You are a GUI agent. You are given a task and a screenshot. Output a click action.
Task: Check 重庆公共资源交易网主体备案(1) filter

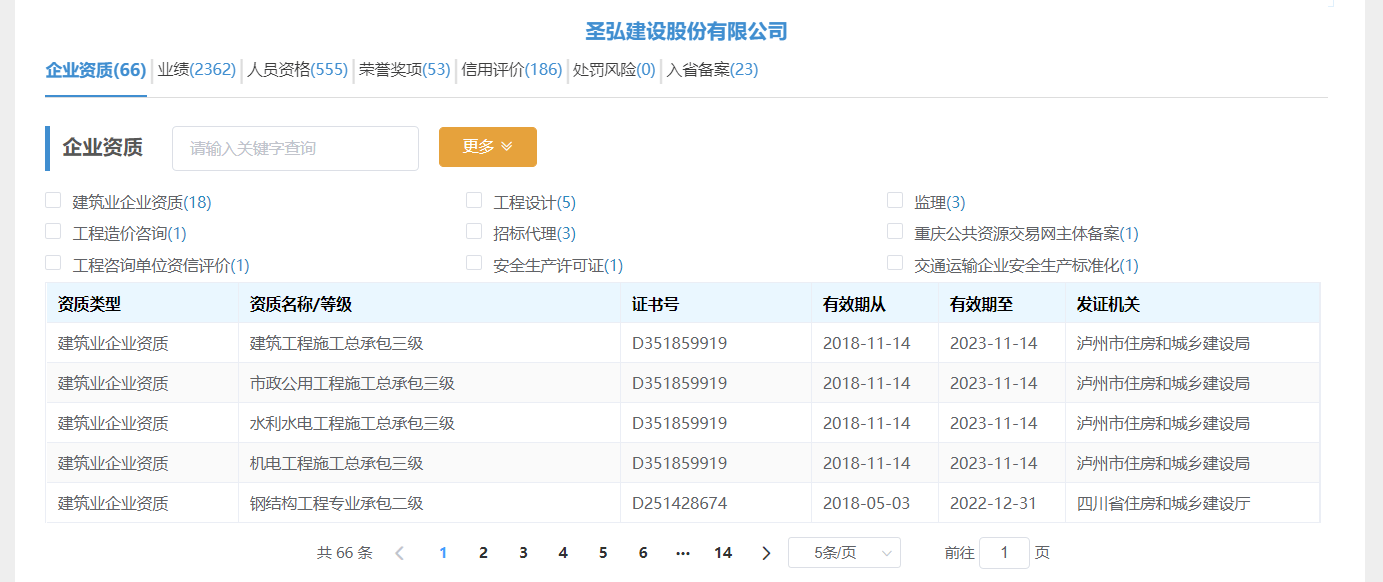(x=895, y=231)
